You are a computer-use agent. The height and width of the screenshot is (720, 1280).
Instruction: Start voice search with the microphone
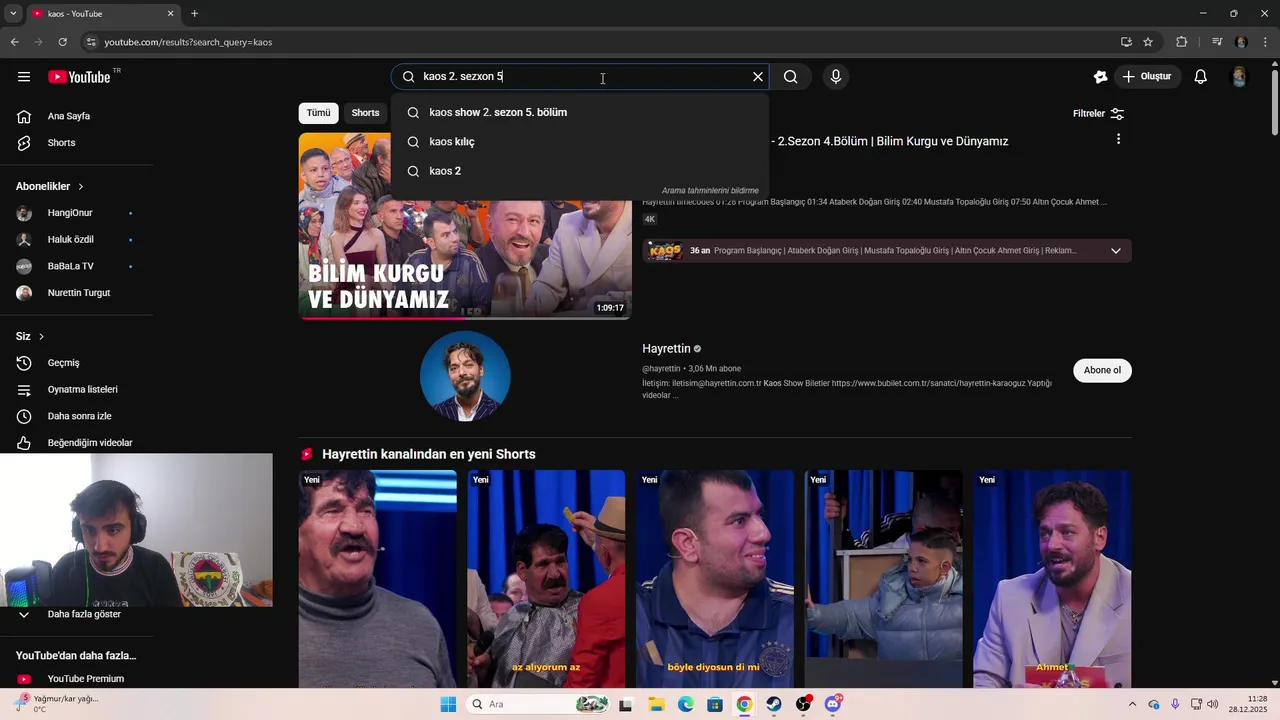tap(836, 77)
